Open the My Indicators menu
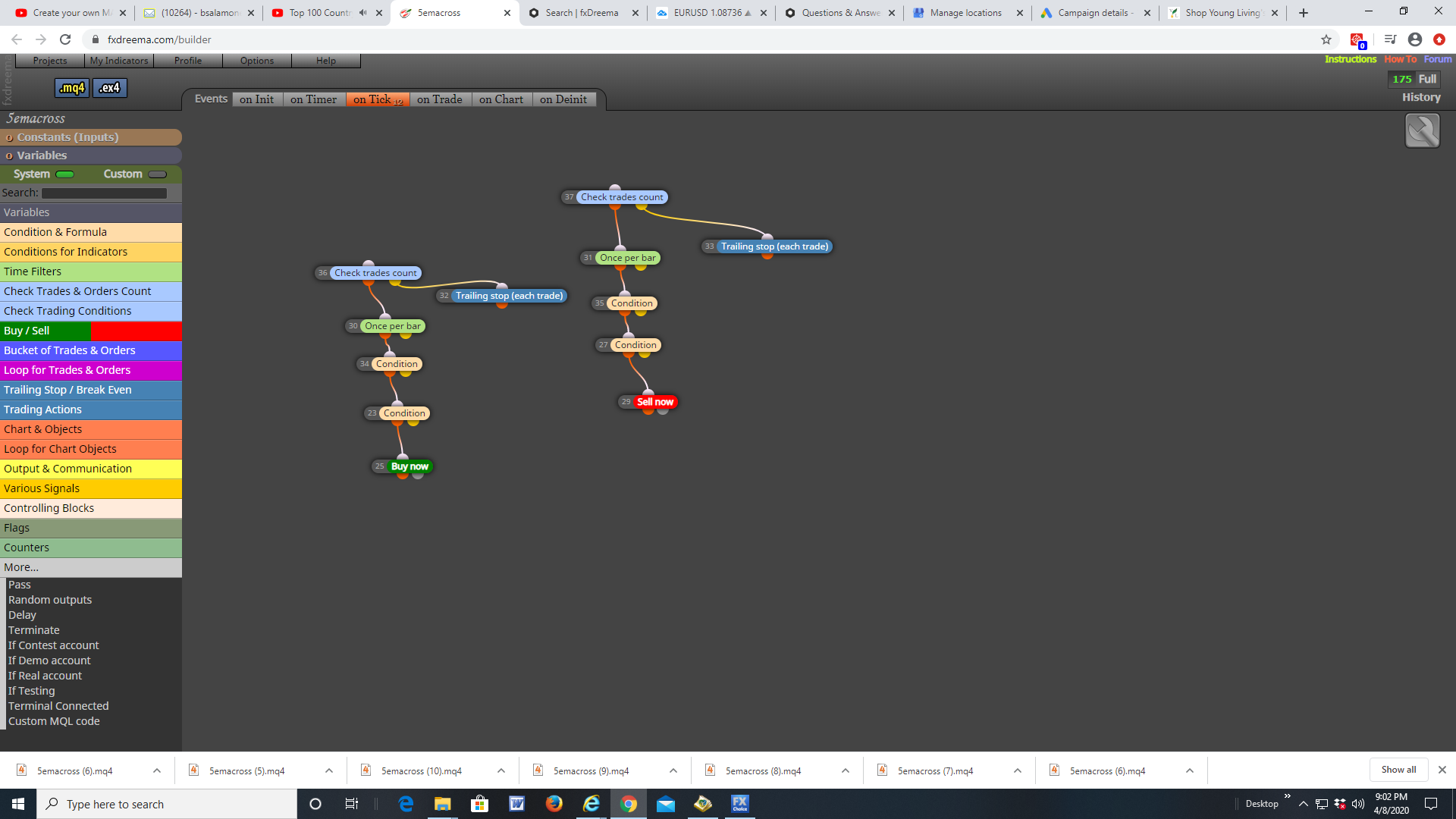This screenshot has width=1456, height=819. pyautogui.click(x=119, y=61)
